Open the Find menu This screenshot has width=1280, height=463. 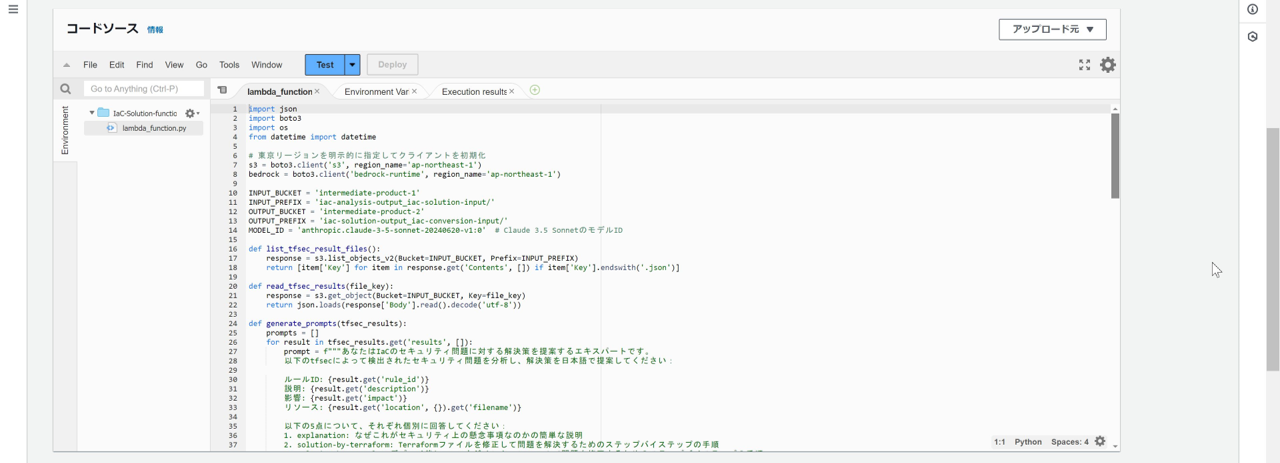(145, 65)
